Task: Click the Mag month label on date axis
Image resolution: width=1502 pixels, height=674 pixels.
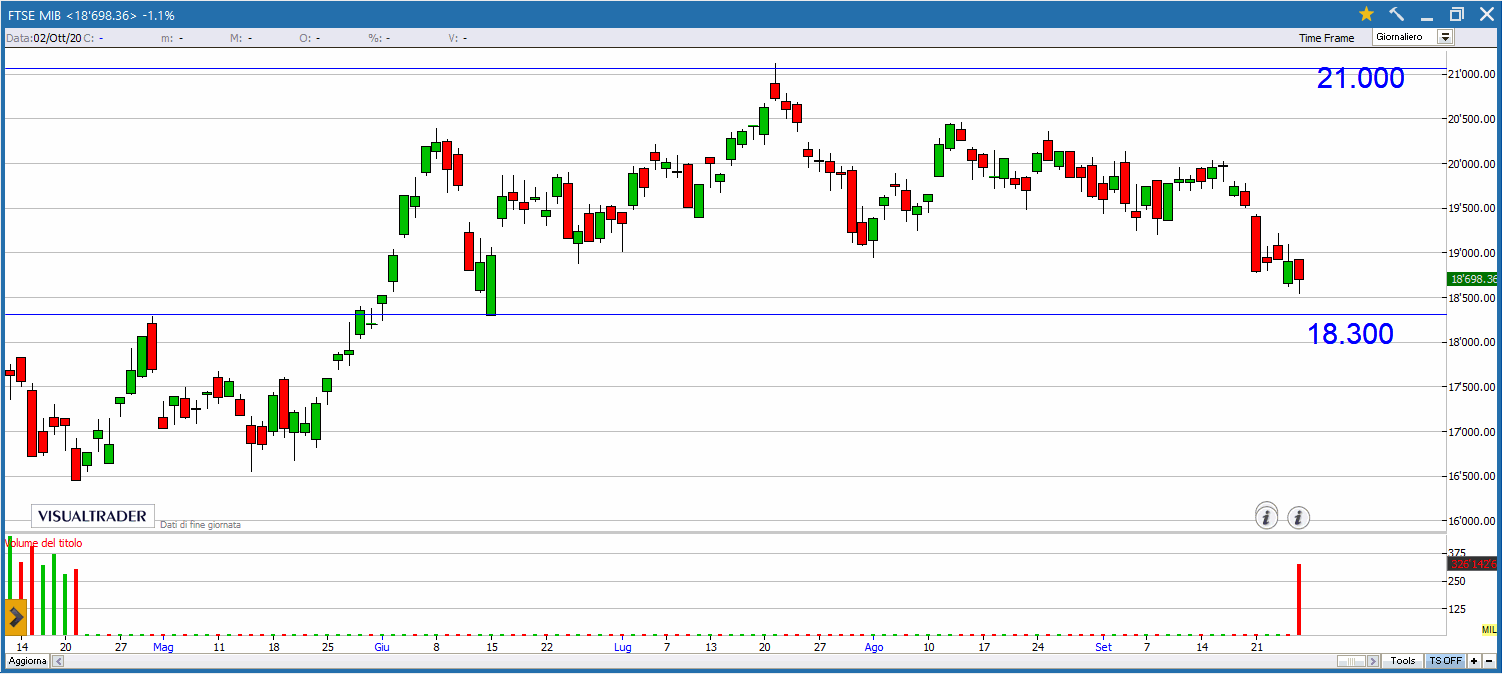Action: [x=163, y=647]
